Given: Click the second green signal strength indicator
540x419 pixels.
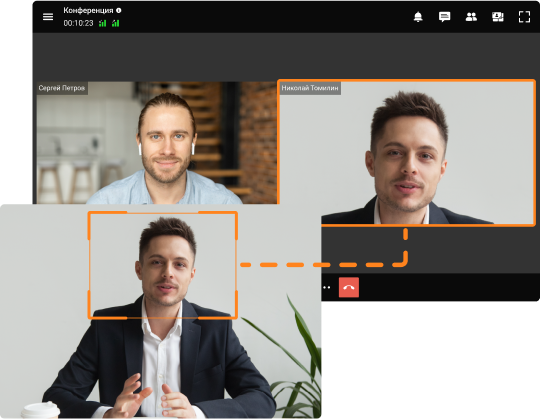Looking at the screenshot, I should [116, 23].
